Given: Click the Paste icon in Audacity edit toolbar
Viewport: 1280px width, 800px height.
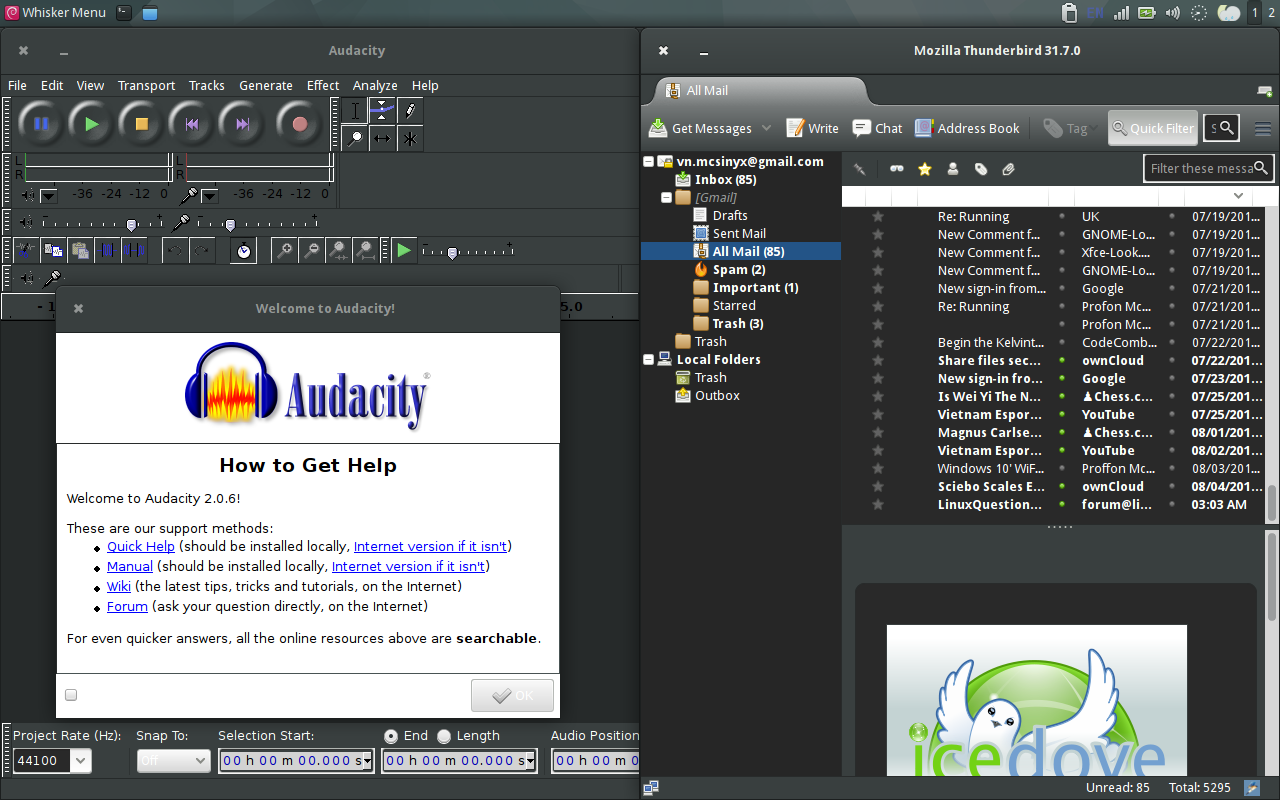Looking at the screenshot, I should pyautogui.click(x=81, y=250).
